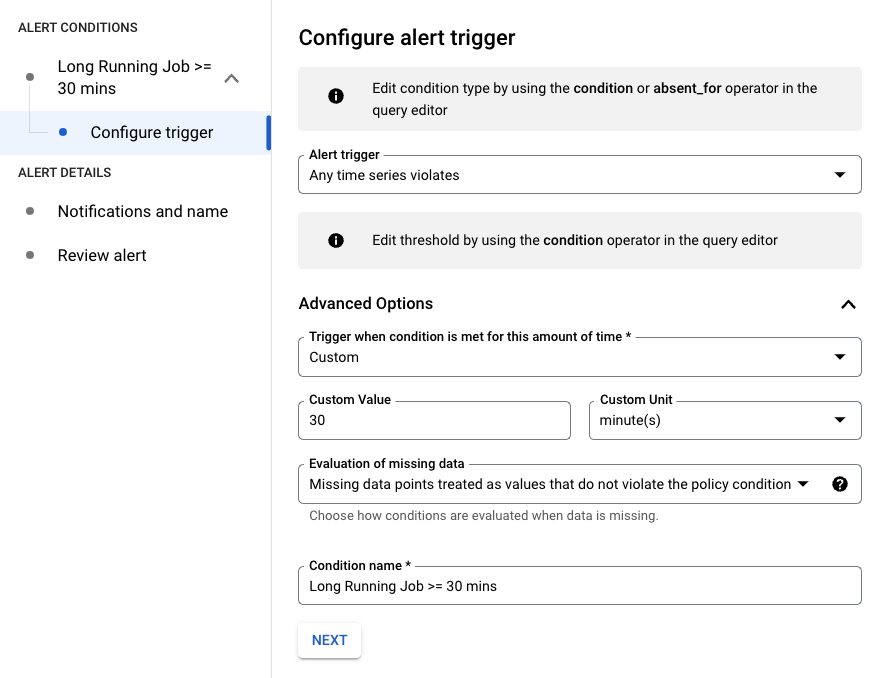This screenshot has height=678, width=884.
Task: Click the Advanced Options heading
Action: 366,304
